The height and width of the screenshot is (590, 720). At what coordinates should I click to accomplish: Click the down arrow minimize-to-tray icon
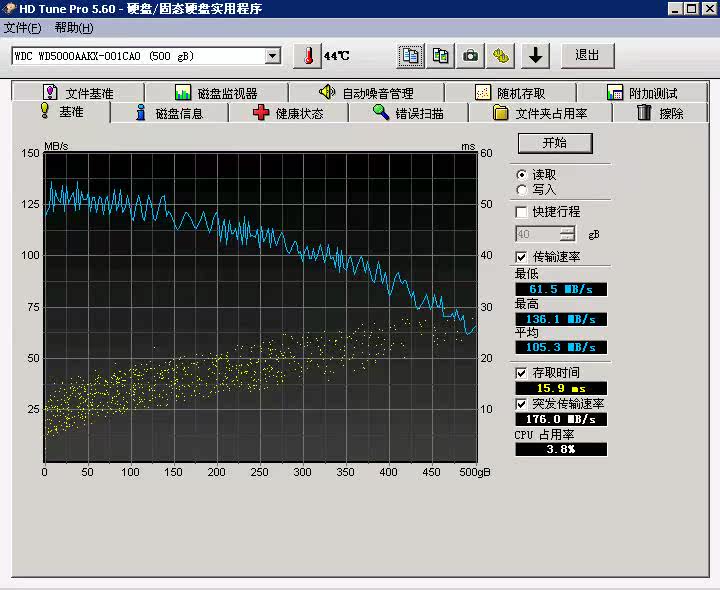[x=536, y=56]
